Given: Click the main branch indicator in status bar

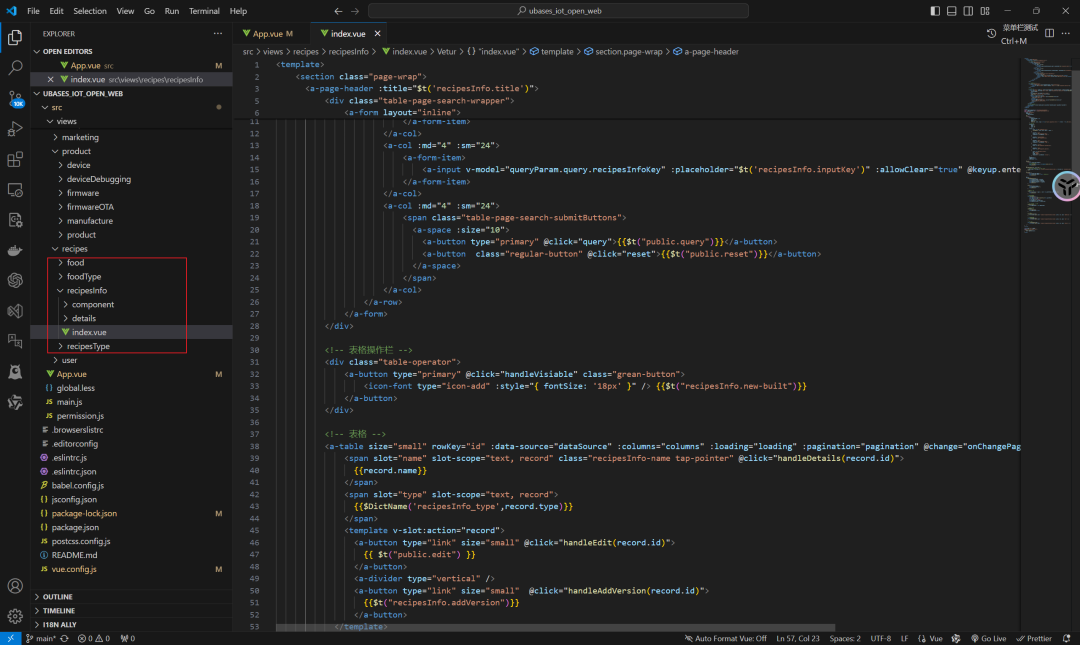Looking at the screenshot, I should click(x=40, y=638).
